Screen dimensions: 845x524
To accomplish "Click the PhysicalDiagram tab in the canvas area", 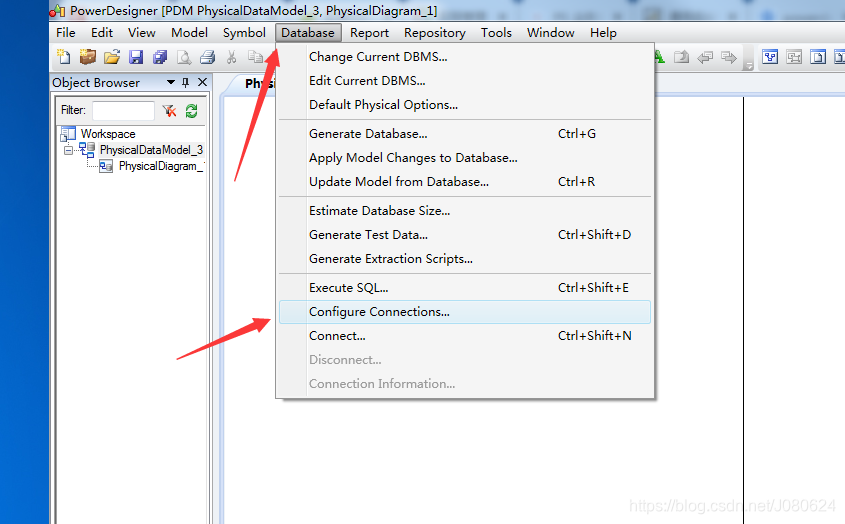I will (253, 84).
